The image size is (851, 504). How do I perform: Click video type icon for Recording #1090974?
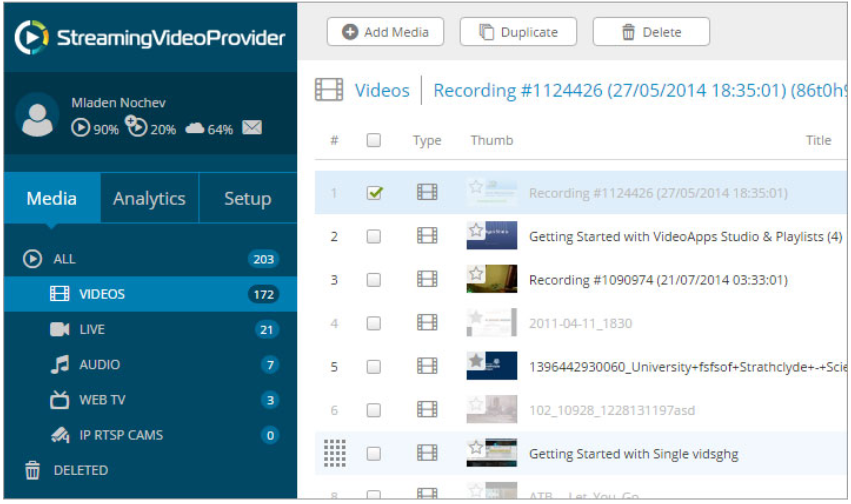427,279
